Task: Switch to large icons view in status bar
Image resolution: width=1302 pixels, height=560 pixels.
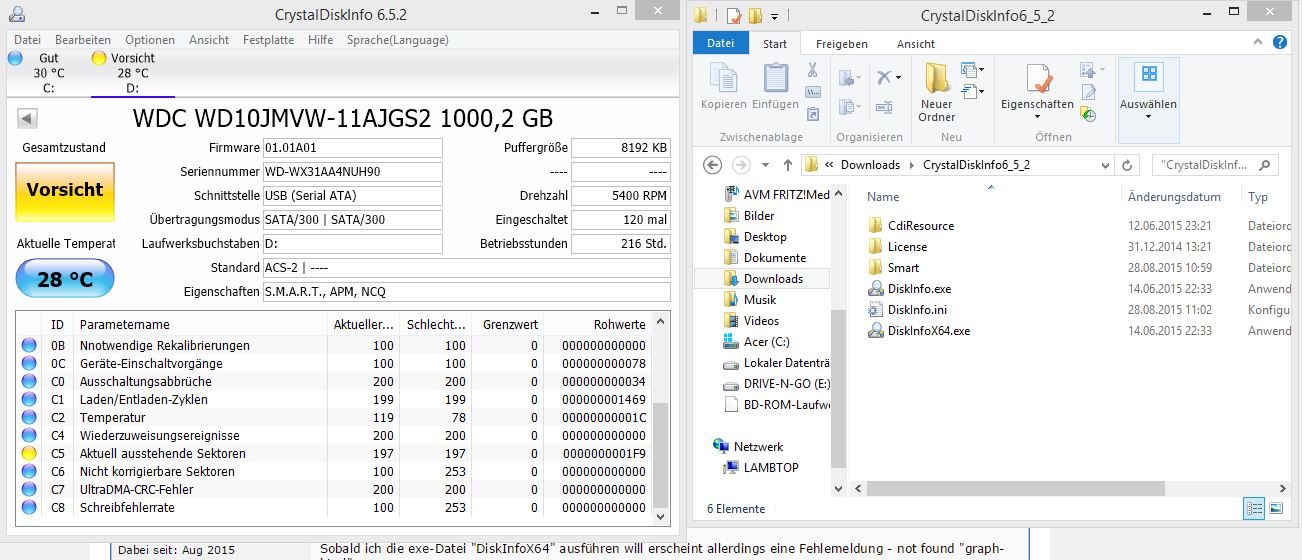Action: [x=1275, y=508]
